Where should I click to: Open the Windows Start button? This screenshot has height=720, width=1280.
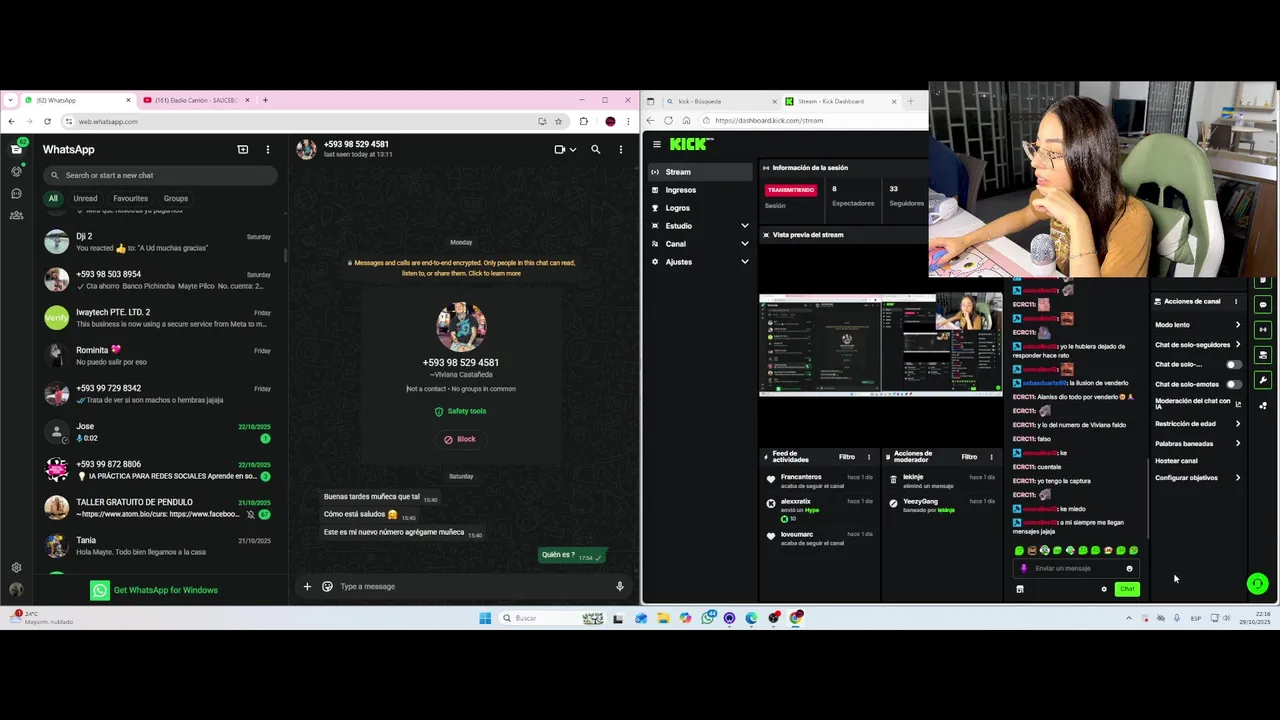pyautogui.click(x=485, y=618)
